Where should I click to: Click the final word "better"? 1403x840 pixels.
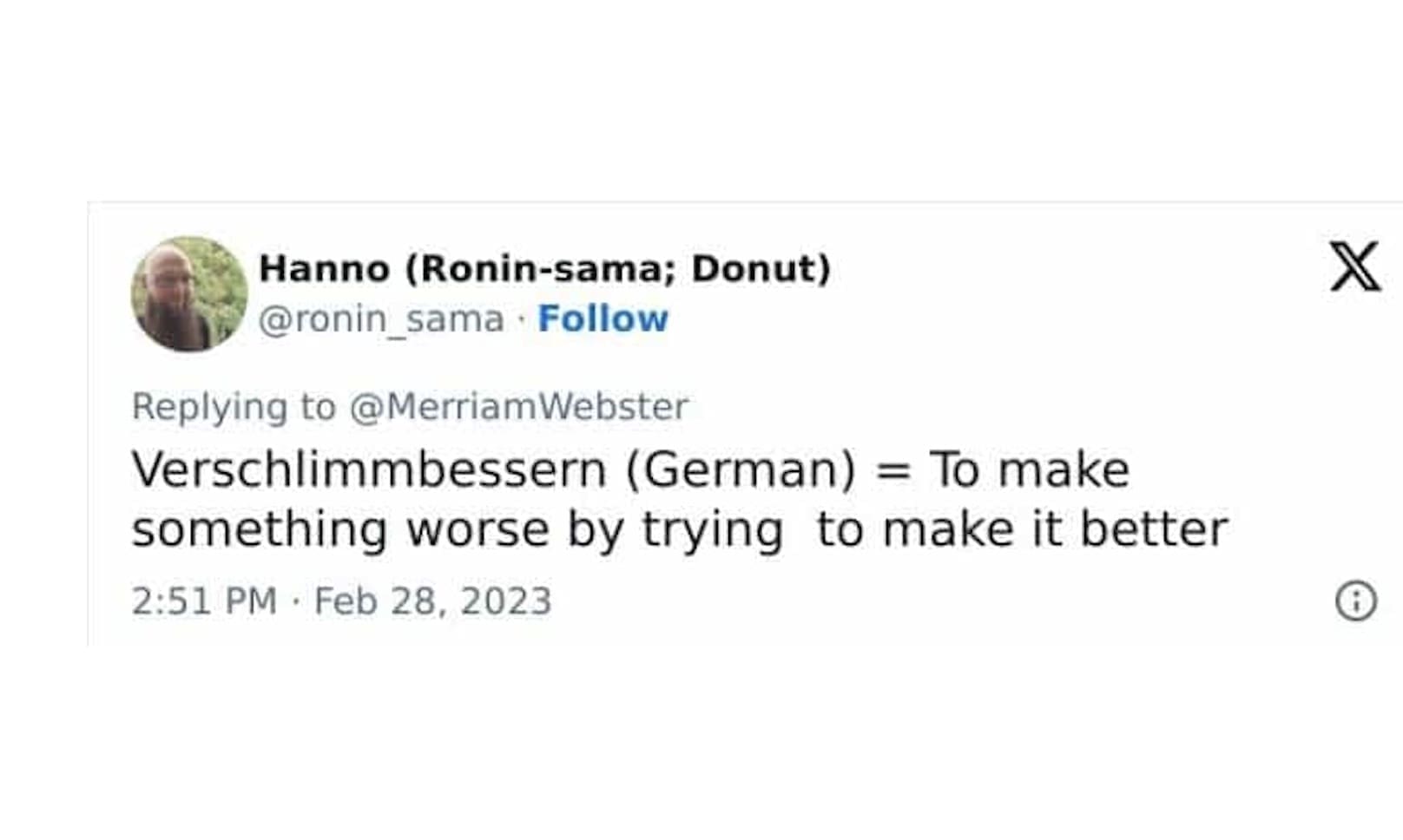coord(1154,529)
